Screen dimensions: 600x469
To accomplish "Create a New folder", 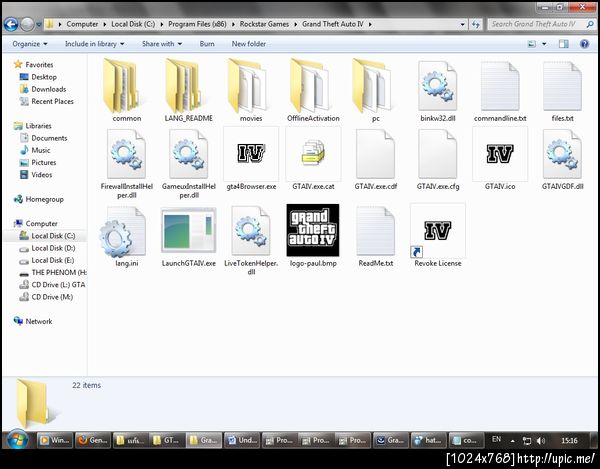I will coord(249,44).
